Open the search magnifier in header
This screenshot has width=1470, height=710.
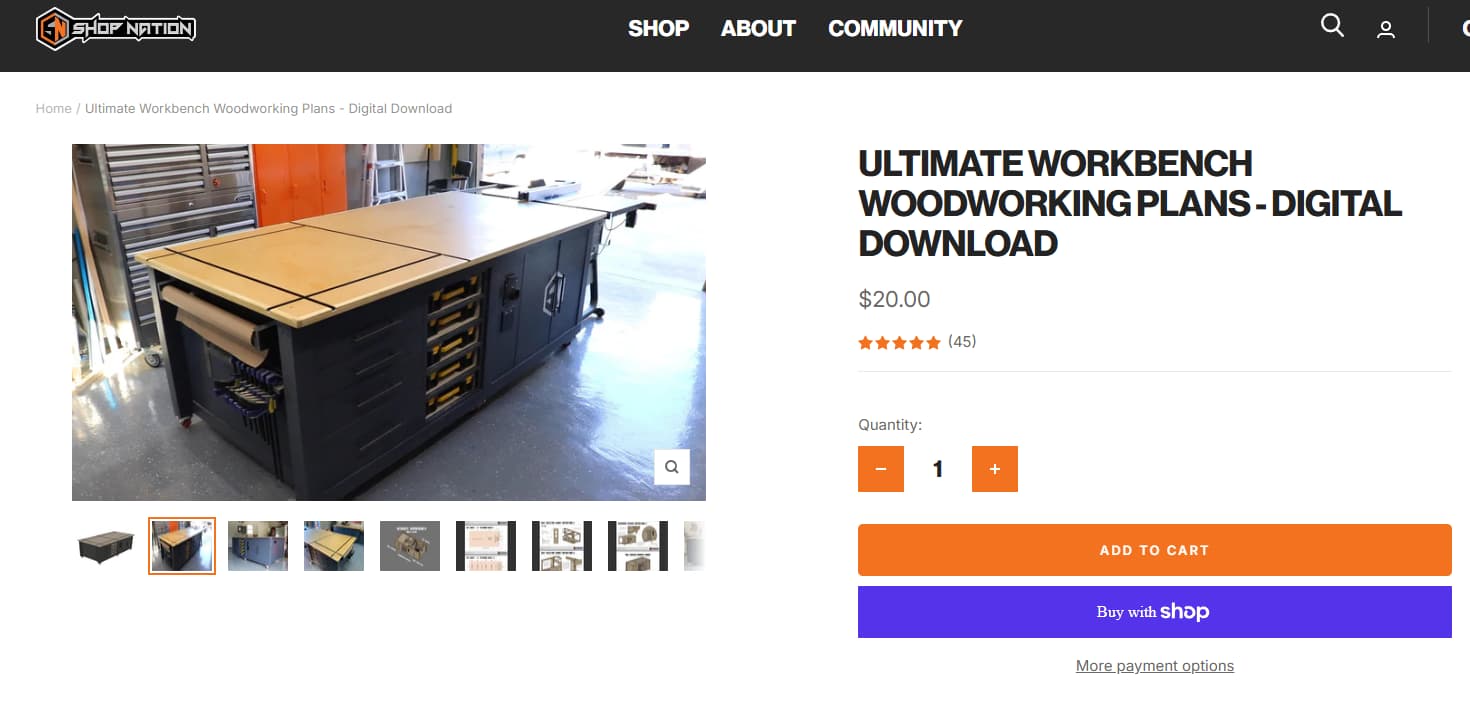coord(1332,26)
